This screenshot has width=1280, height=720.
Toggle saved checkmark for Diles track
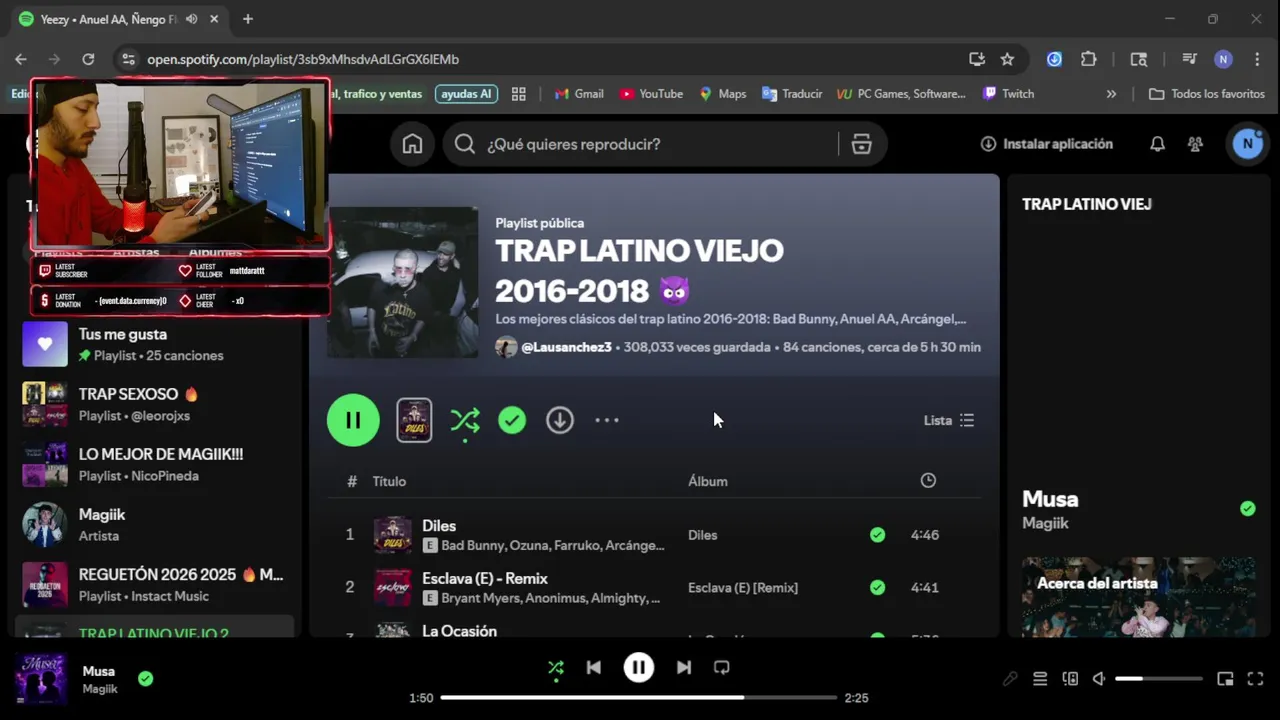877,535
